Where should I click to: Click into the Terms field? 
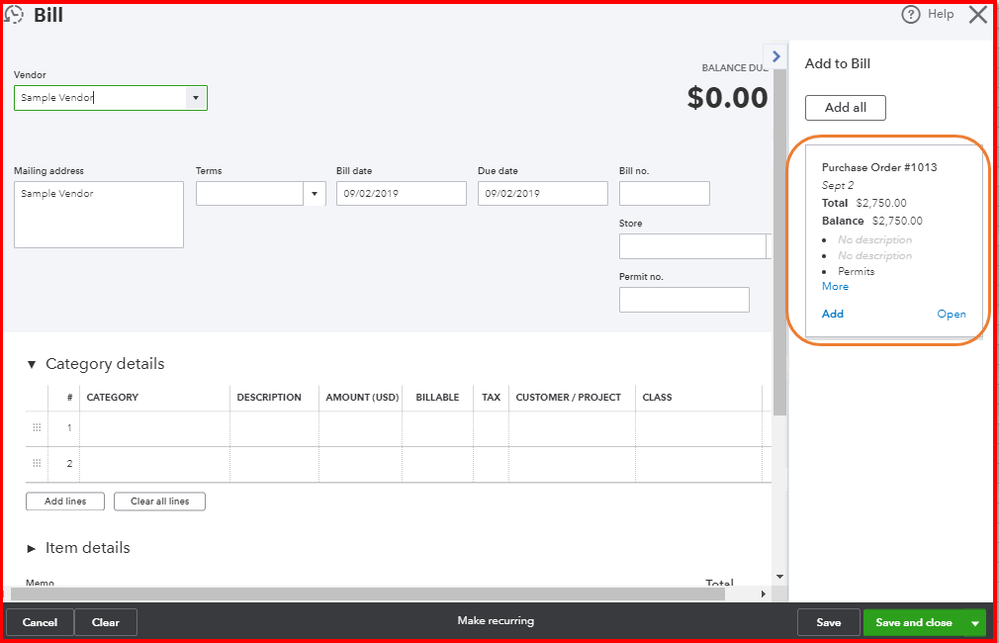pos(250,194)
